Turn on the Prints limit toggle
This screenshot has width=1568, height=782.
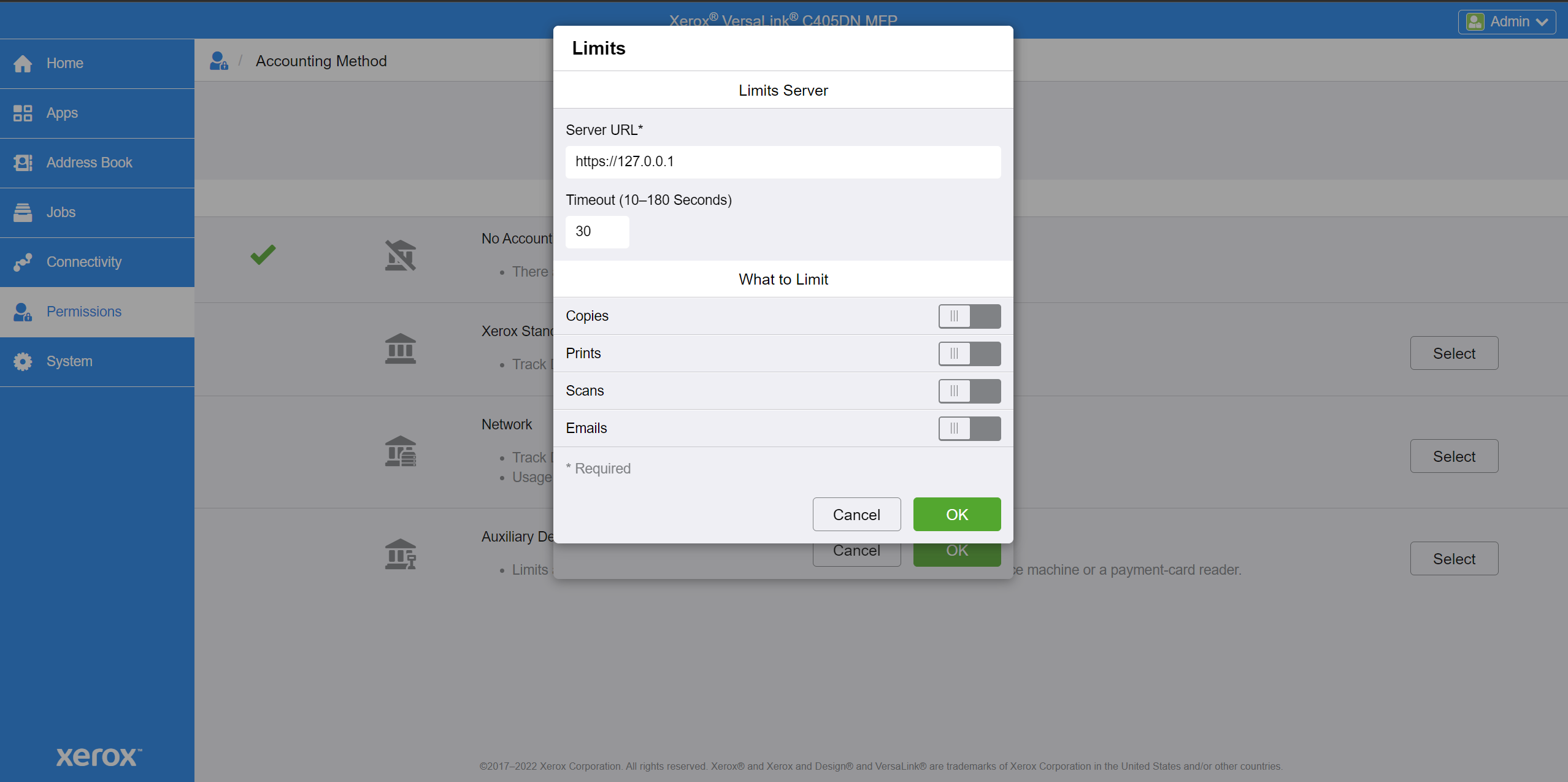(x=969, y=354)
